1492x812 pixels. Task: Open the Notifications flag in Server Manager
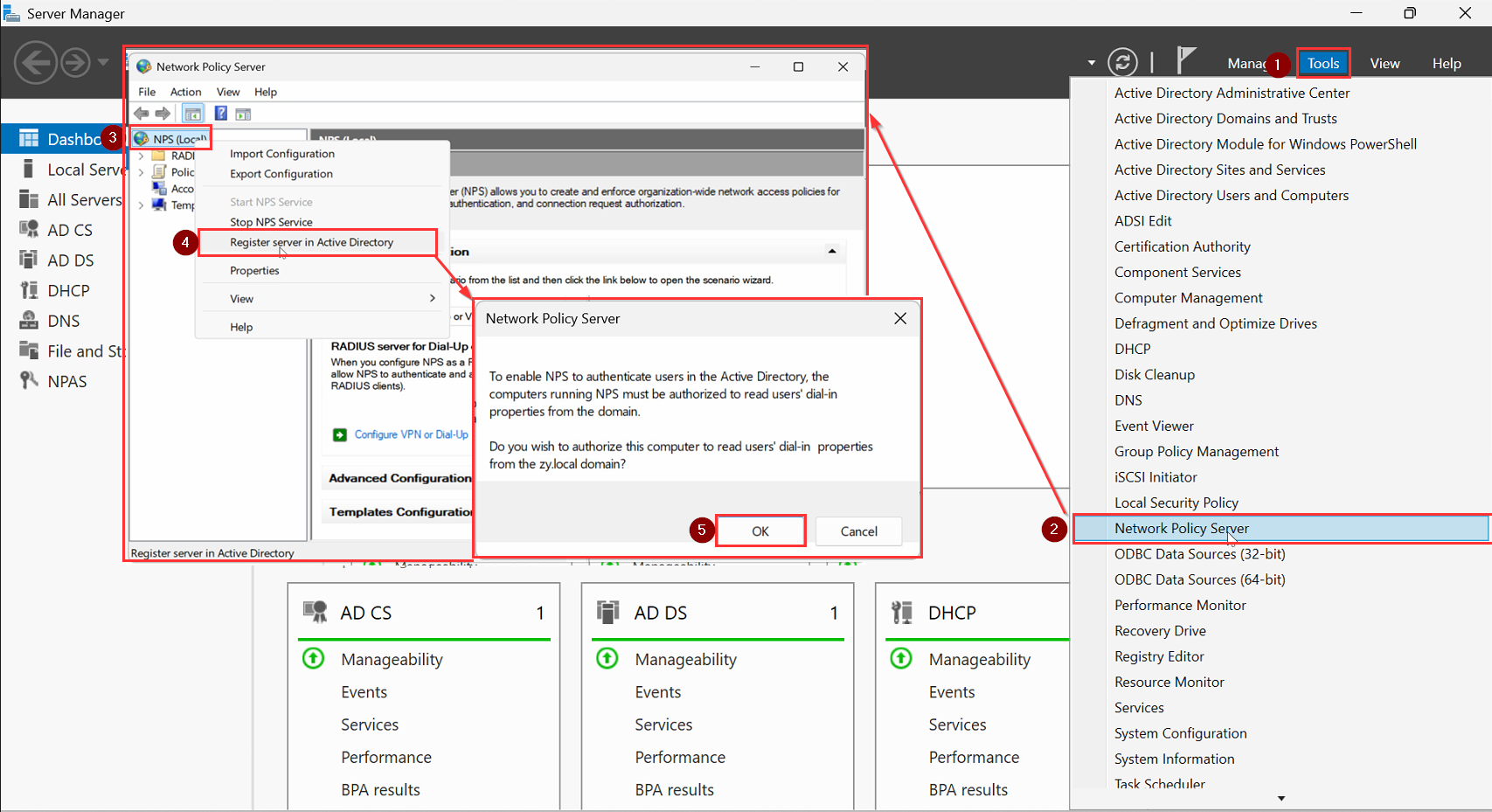pyautogui.click(x=1185, y=59)
